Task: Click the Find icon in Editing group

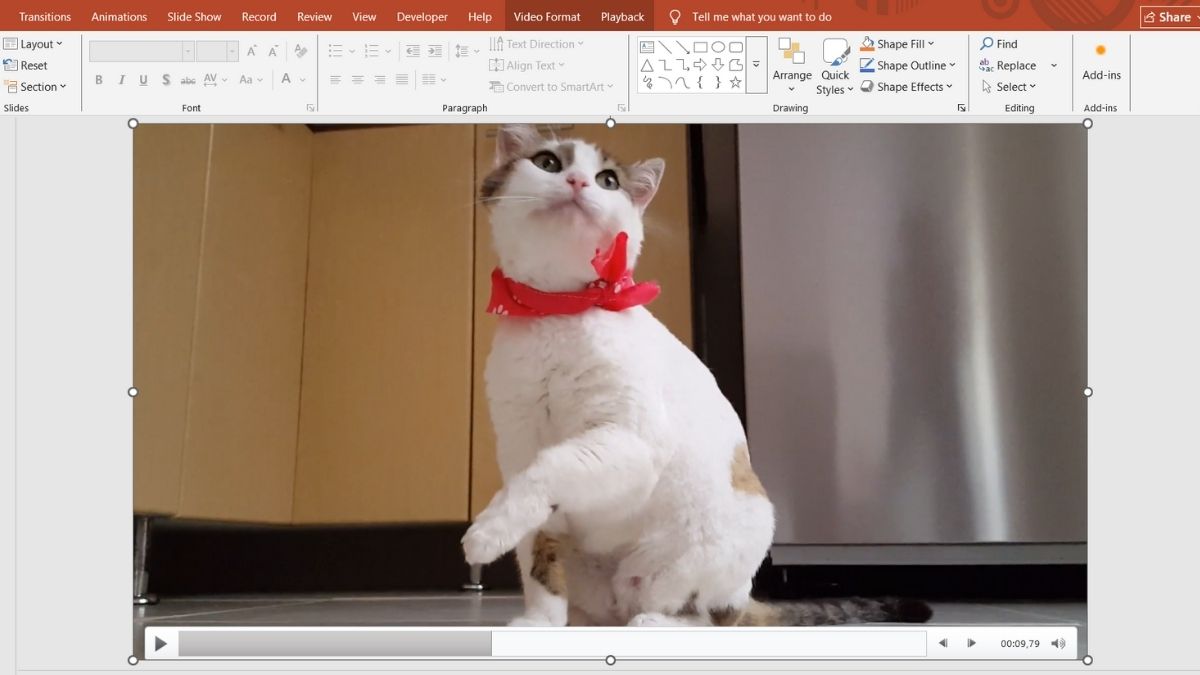Action: pos(986,43)
